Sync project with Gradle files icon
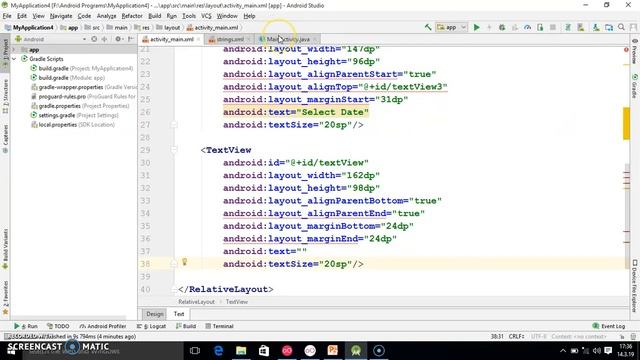 (568, 27)
